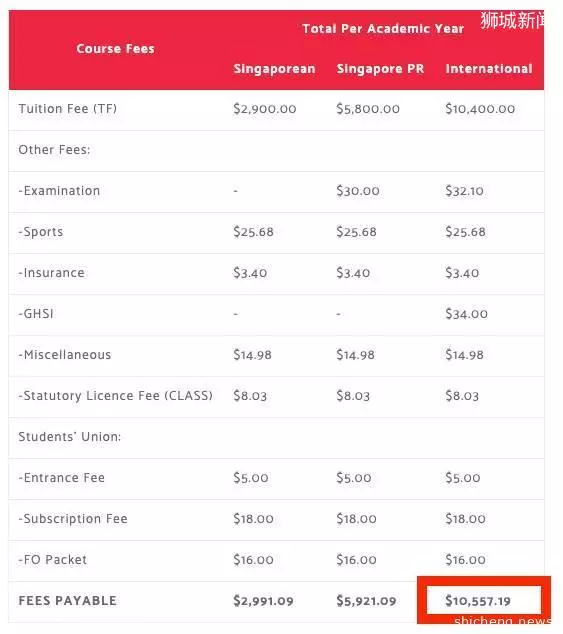563x634 pixels.
Task: Select the Singapore PR column header
Action: click(380, 69)
